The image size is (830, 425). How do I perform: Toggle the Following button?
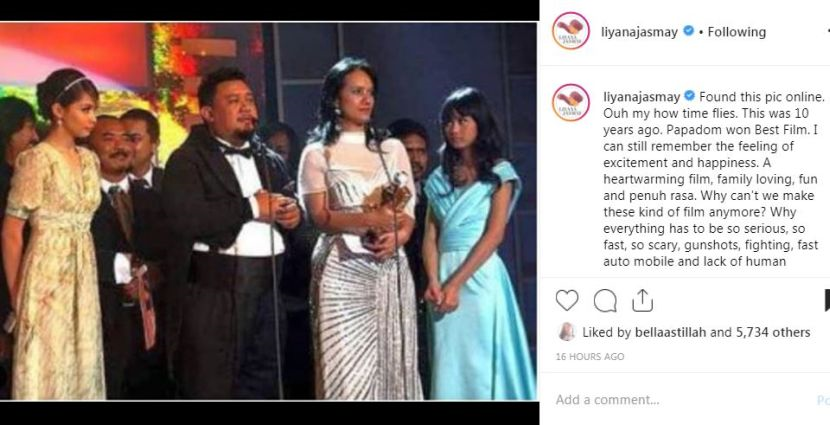point(737,32)
